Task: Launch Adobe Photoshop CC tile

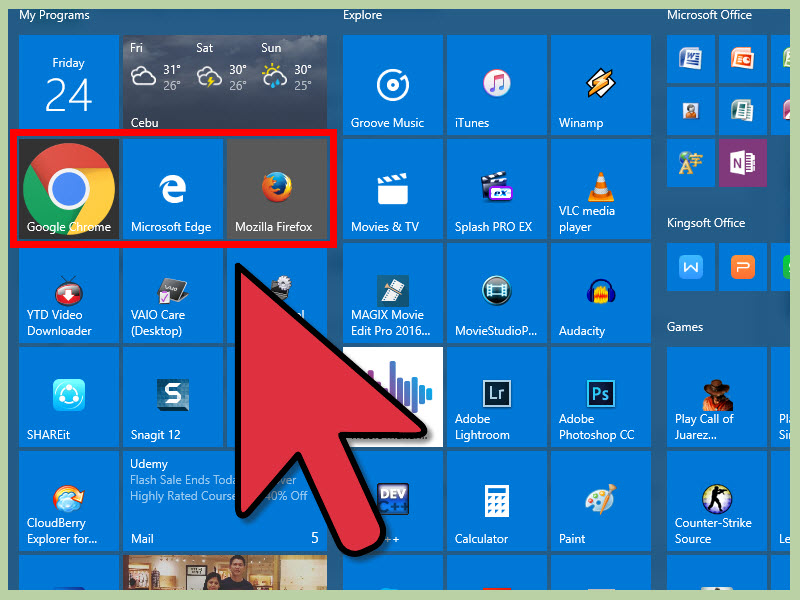Action: point(601,397)
